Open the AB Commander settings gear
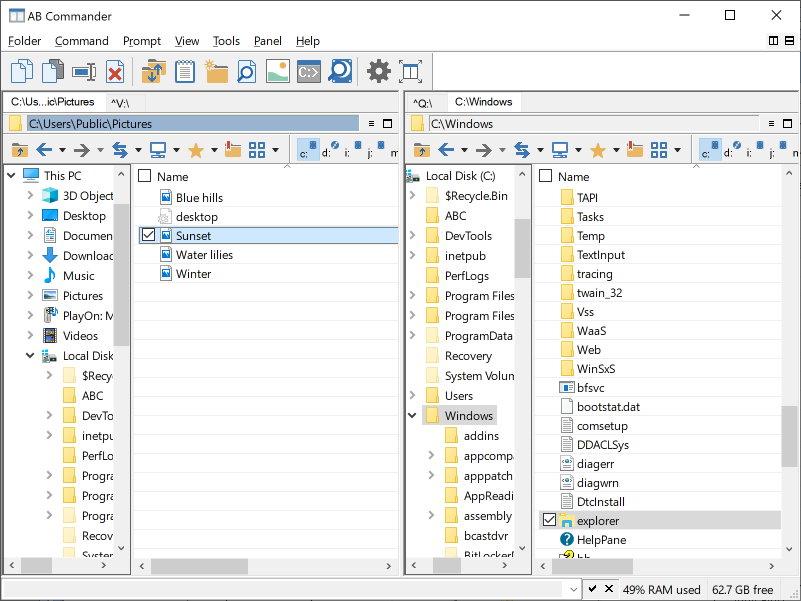This screenshot has height=601, width=801. (x=378, y=71)
